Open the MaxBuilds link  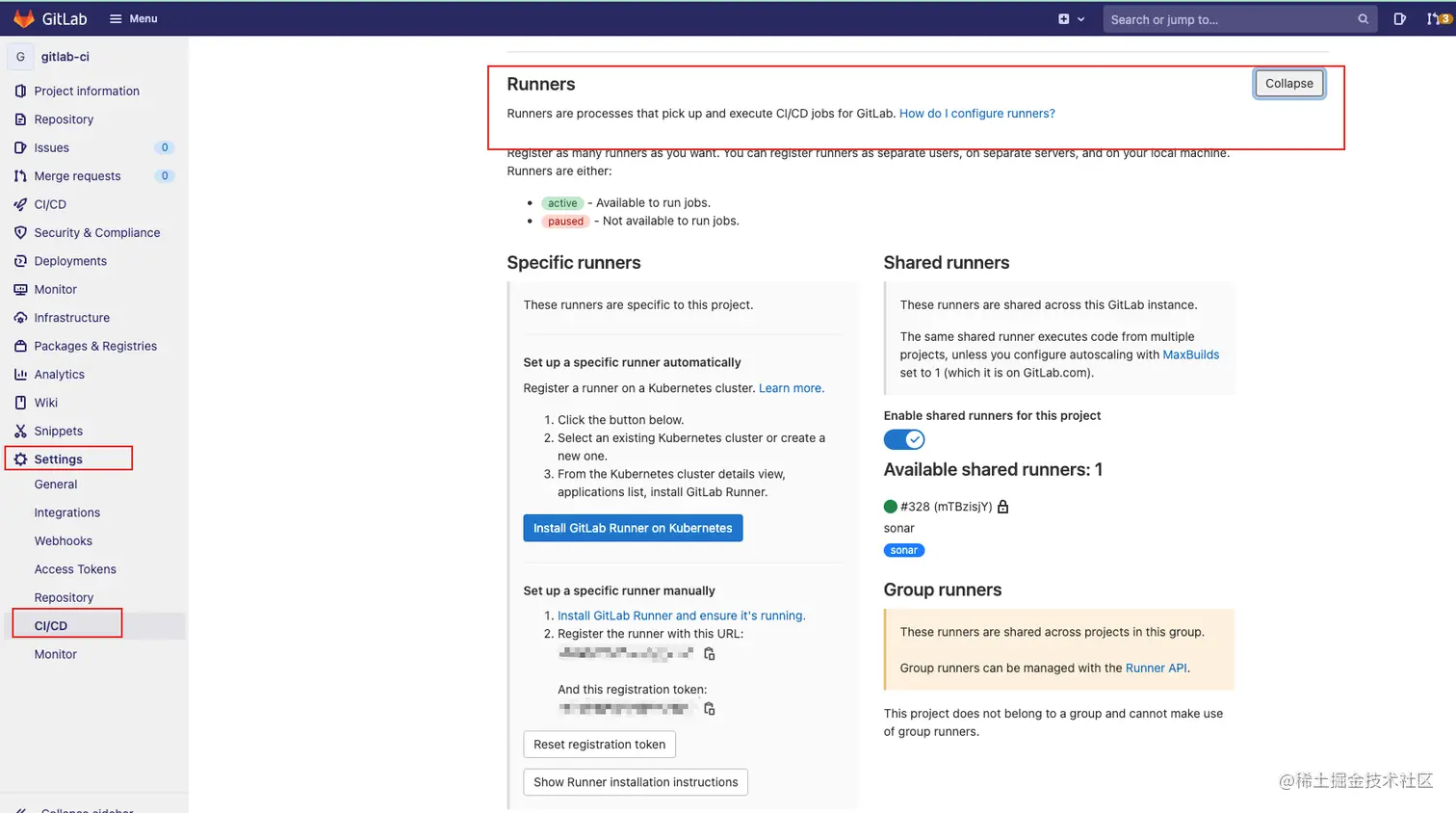(1191, 354)
